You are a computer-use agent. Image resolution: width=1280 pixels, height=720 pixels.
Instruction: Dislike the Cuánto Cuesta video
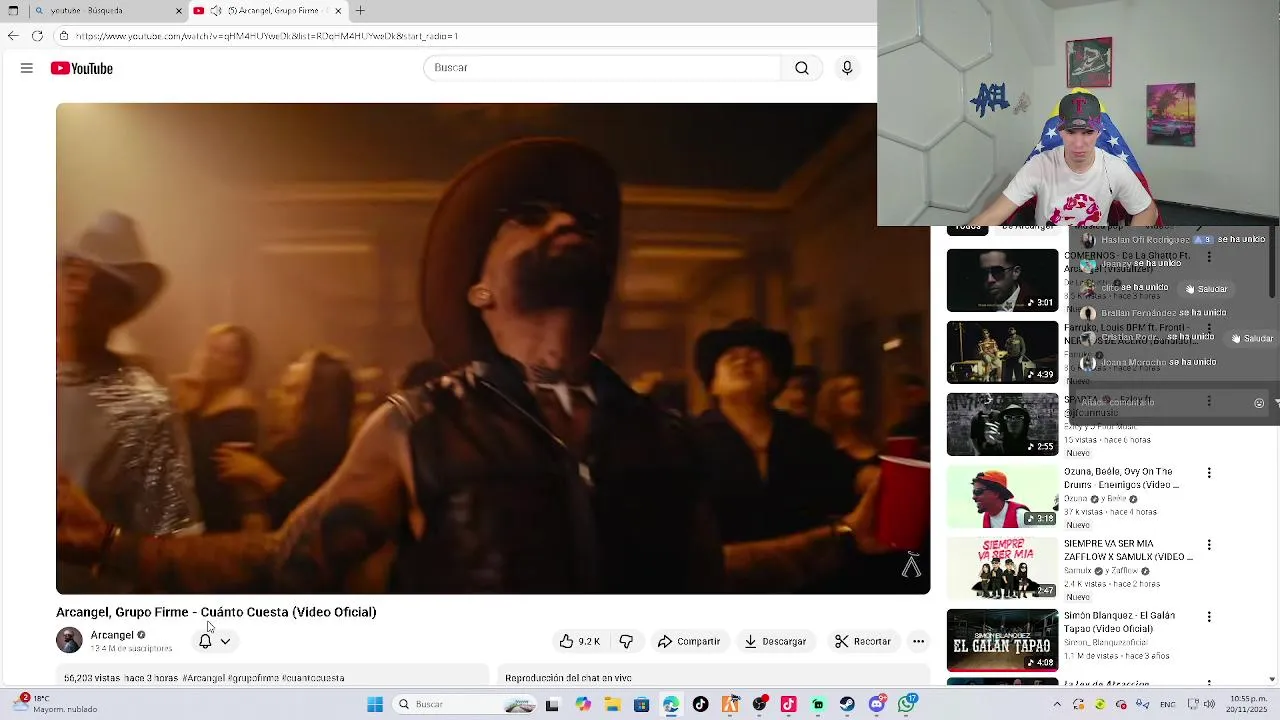626,641
